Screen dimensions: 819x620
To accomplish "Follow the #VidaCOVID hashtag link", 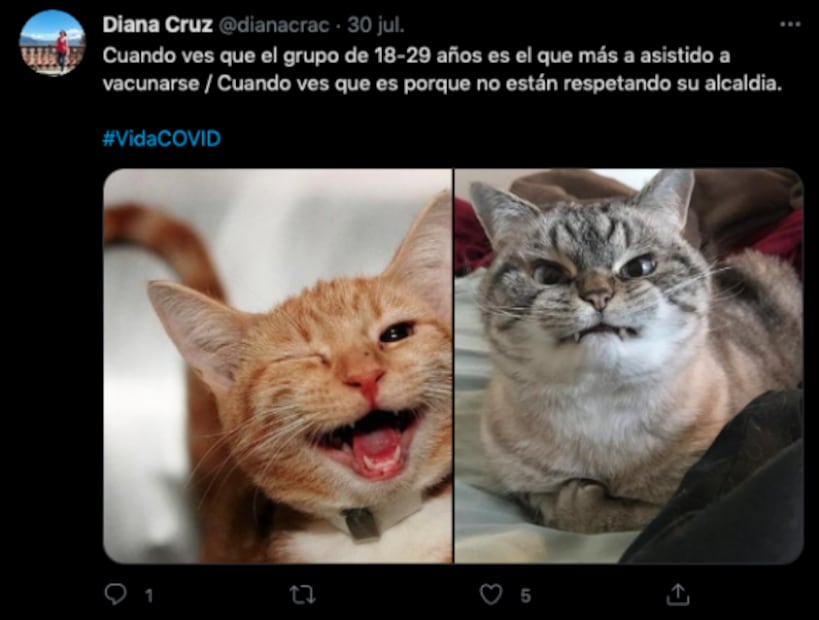I will pyautogui.click(x=162, y=139).
